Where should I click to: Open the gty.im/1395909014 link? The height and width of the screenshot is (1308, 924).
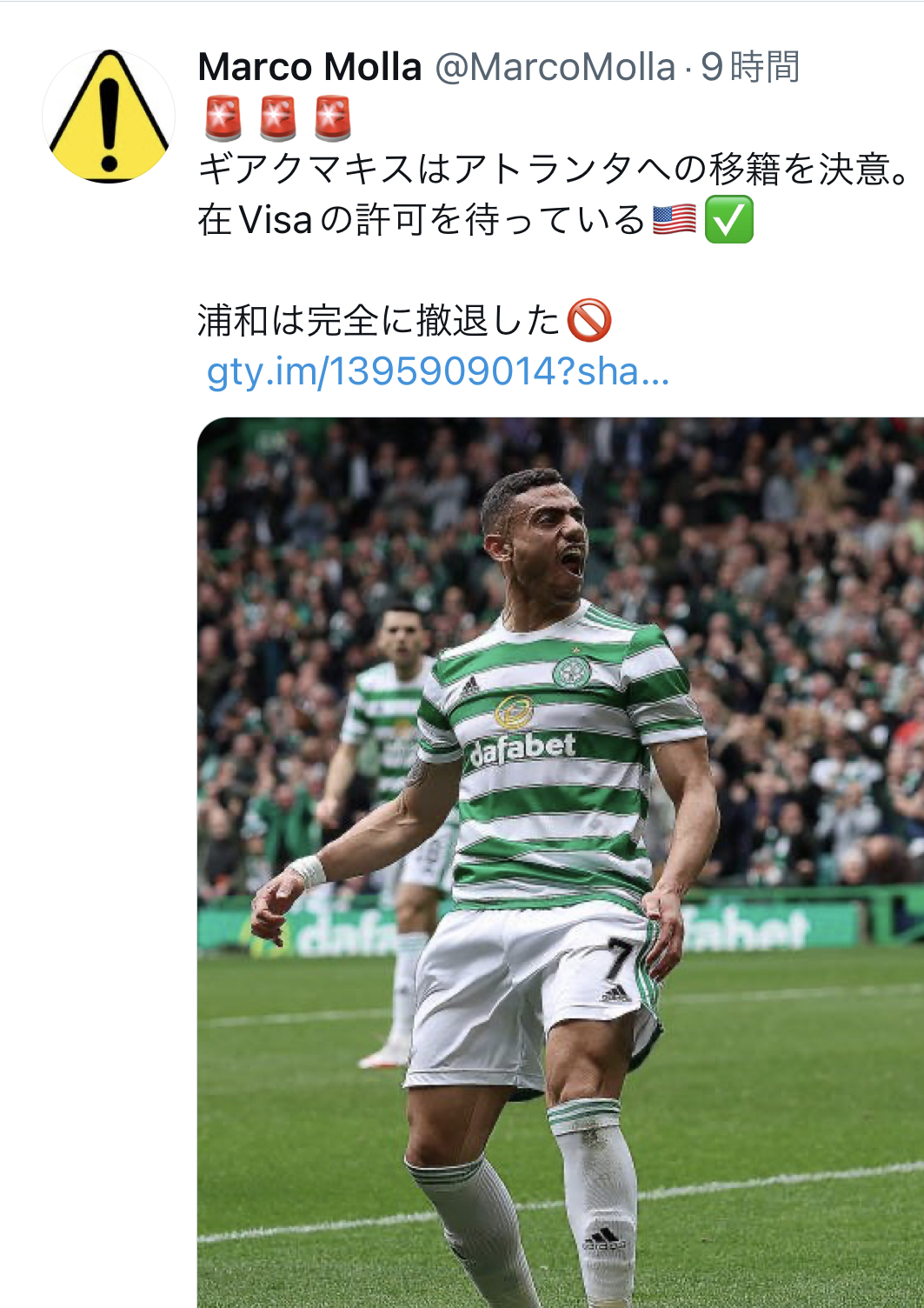pyautogui.click(x=438, y=371)
